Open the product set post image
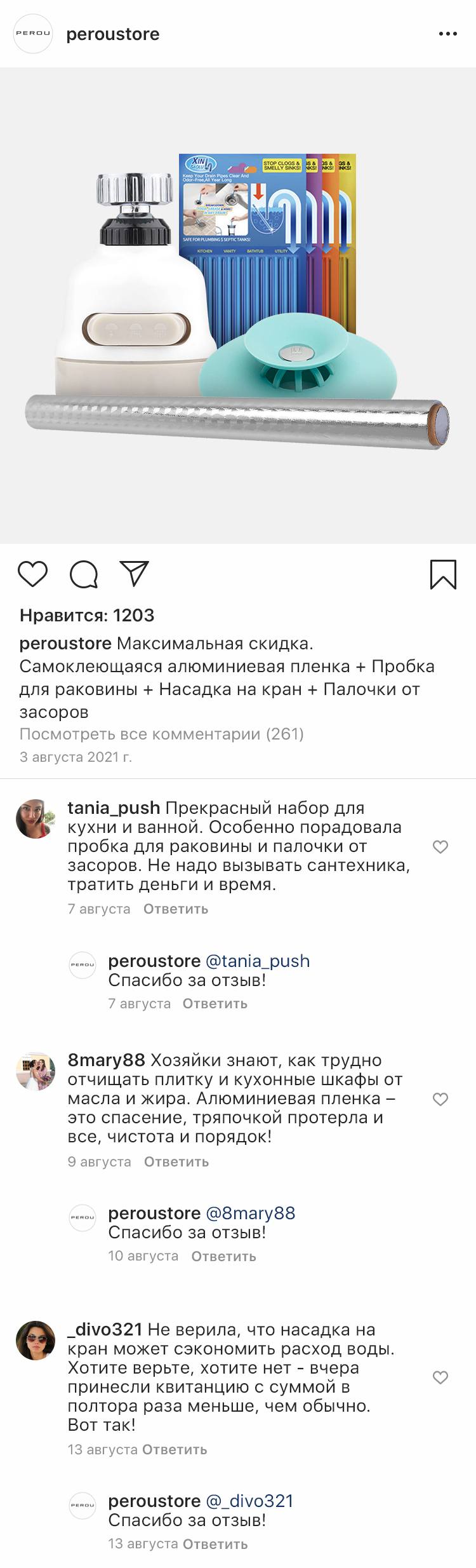The height and width of the screenshot is (1568, 476). click(238, 305)
